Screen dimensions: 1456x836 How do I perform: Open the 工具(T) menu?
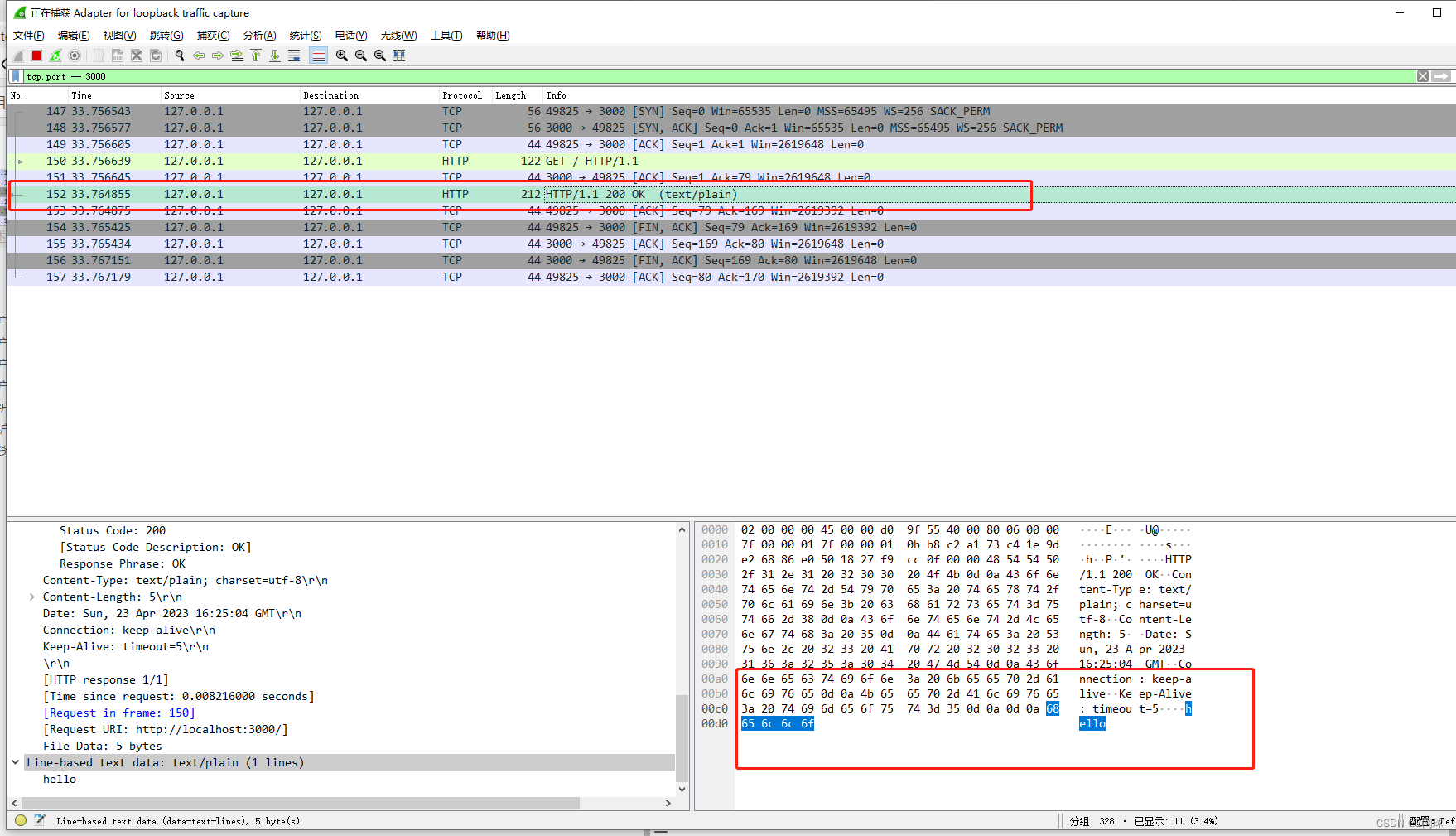[x=446, y=36]
